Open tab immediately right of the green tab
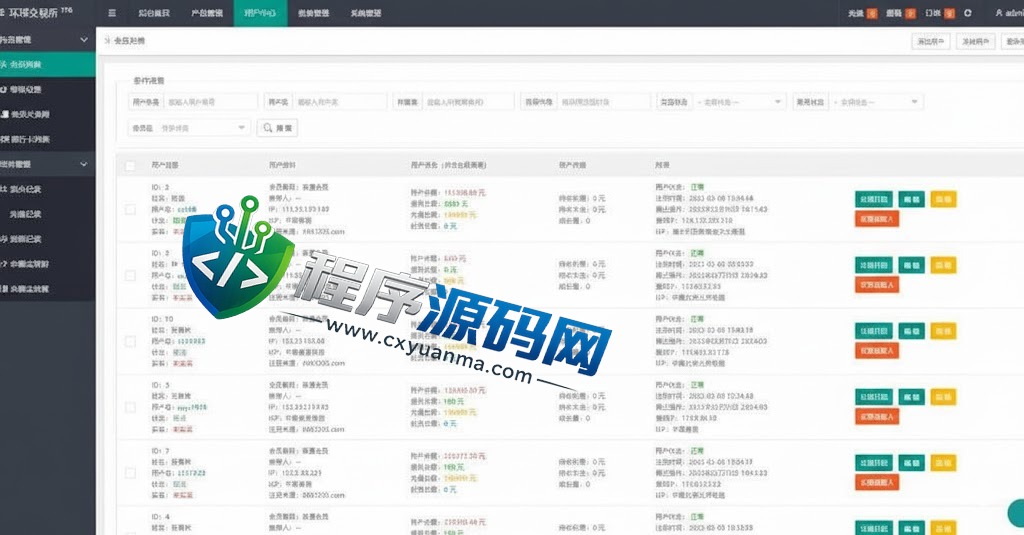Image resolution: width=1024 pixels, height=535 pixels. click(x=313, y=13)
